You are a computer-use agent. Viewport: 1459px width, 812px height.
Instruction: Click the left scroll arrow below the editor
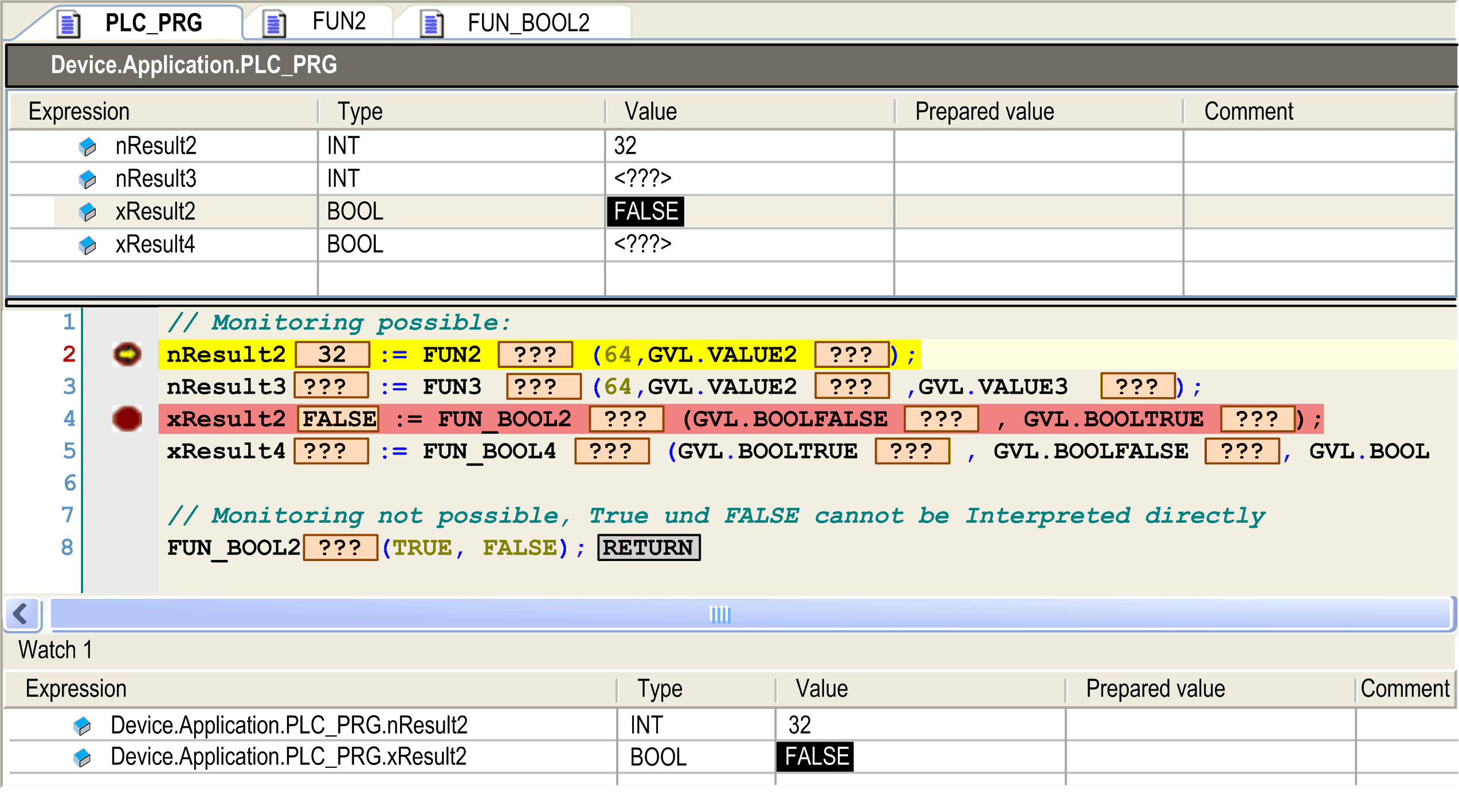tap(21, 613)
